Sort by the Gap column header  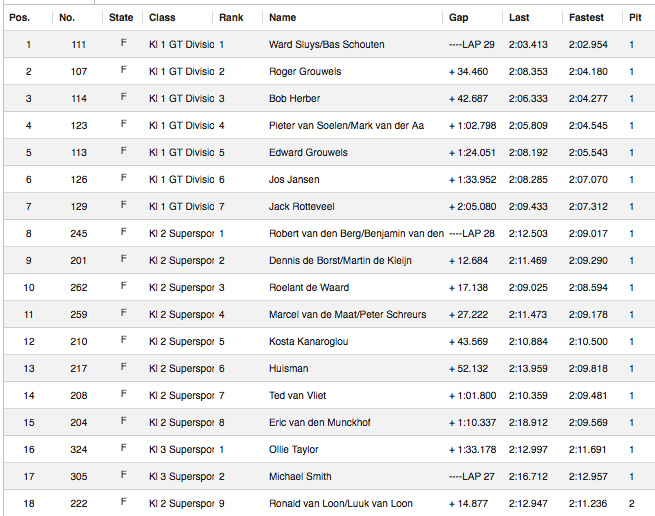459,17
